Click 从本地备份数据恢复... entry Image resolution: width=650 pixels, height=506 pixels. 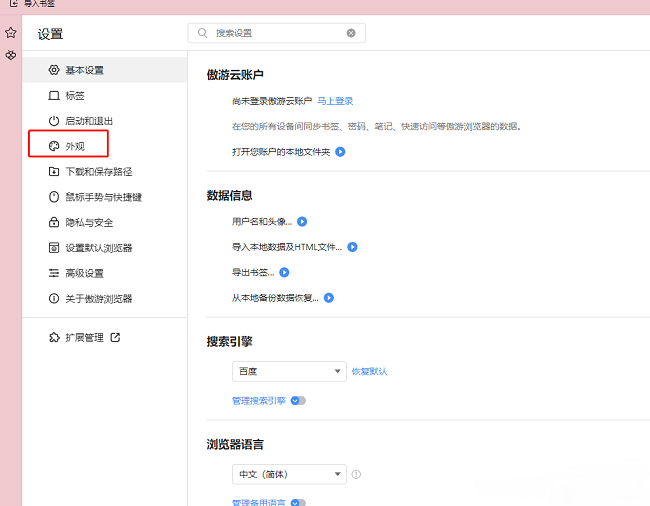click(x=275, y=298)
